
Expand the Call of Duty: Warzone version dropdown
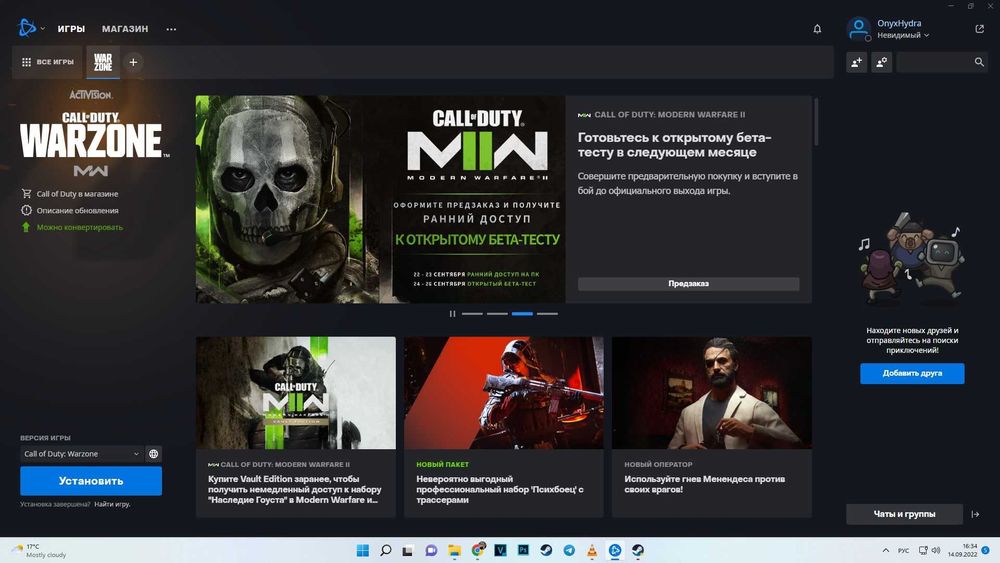(x=81, y=454)
